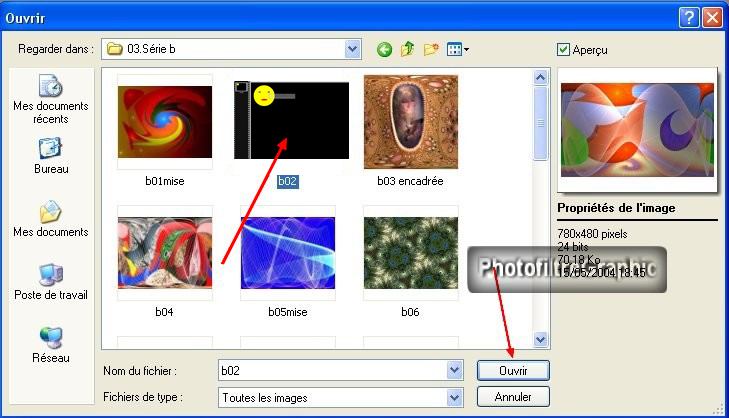Open the Fichiers de type dropdown
The height and width of the screenshot is (418, 729).
point(456,397)
